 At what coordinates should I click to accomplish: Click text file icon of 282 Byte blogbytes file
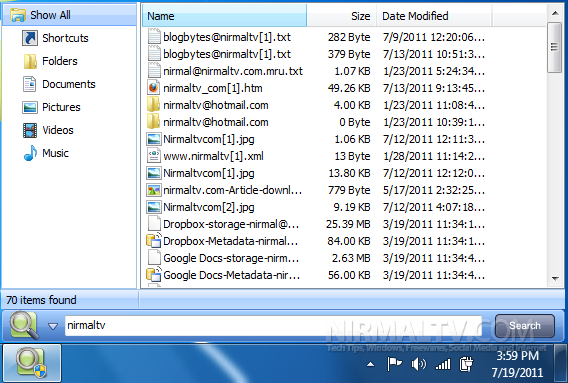click(154, 37)
